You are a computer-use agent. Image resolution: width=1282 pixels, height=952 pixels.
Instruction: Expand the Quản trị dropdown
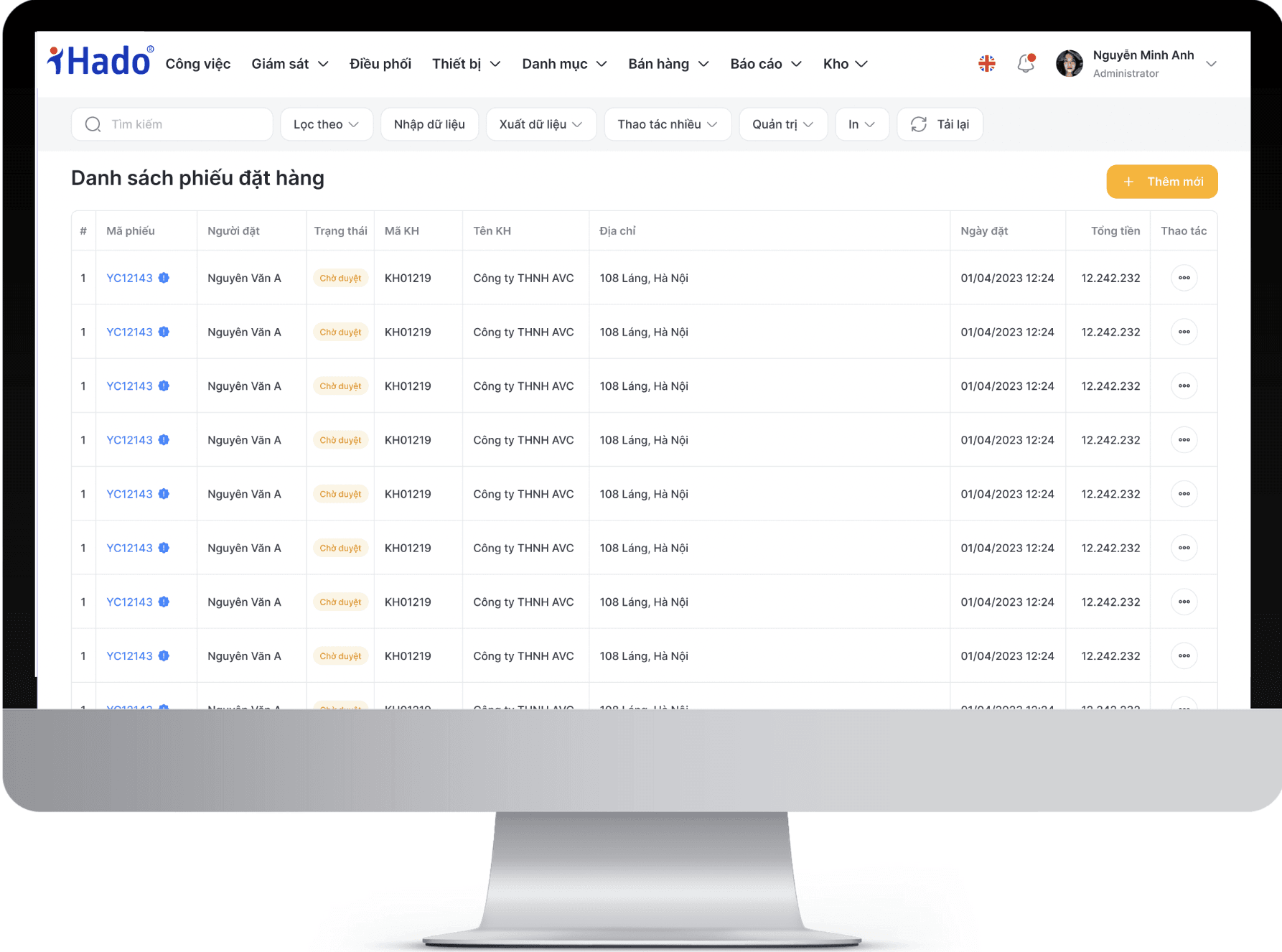coord(782,124)
